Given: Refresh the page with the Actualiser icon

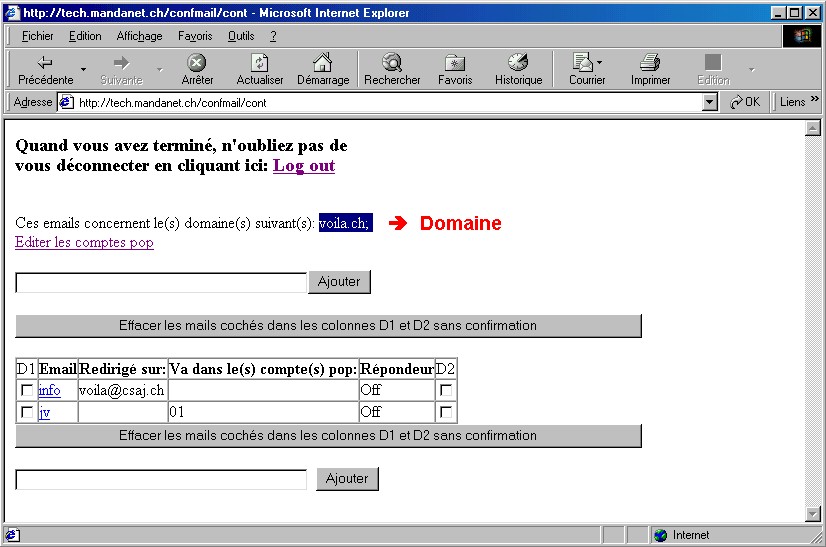Looking at the screenshot, I should tap(259, 63).
